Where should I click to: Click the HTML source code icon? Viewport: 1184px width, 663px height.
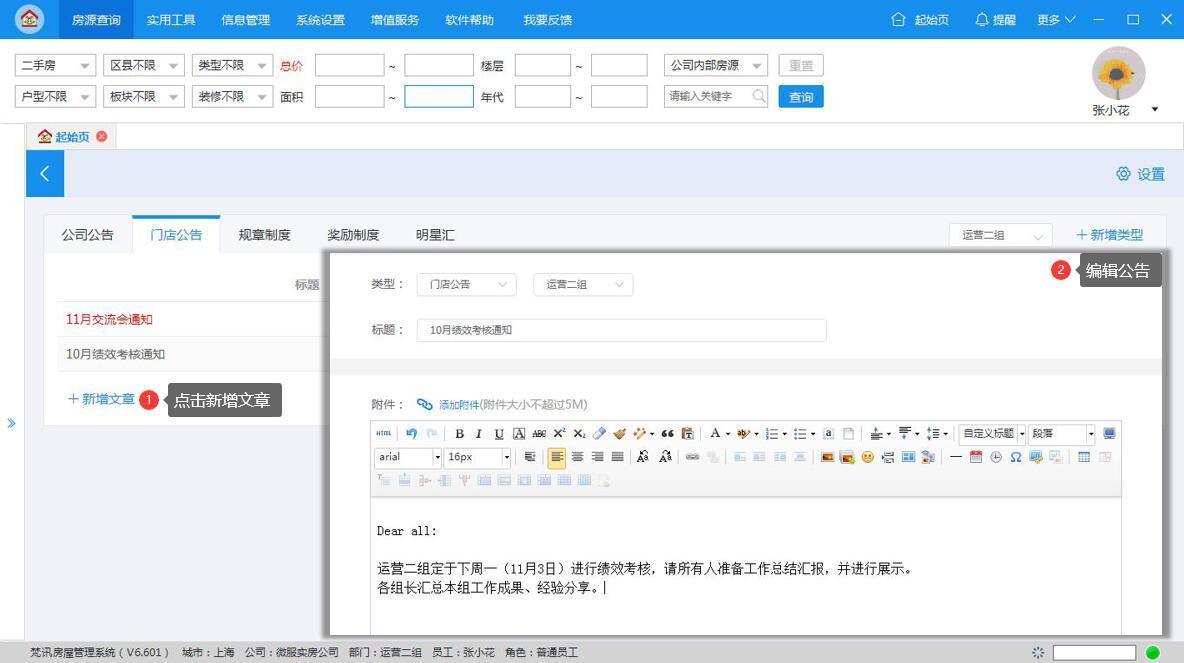384,433
